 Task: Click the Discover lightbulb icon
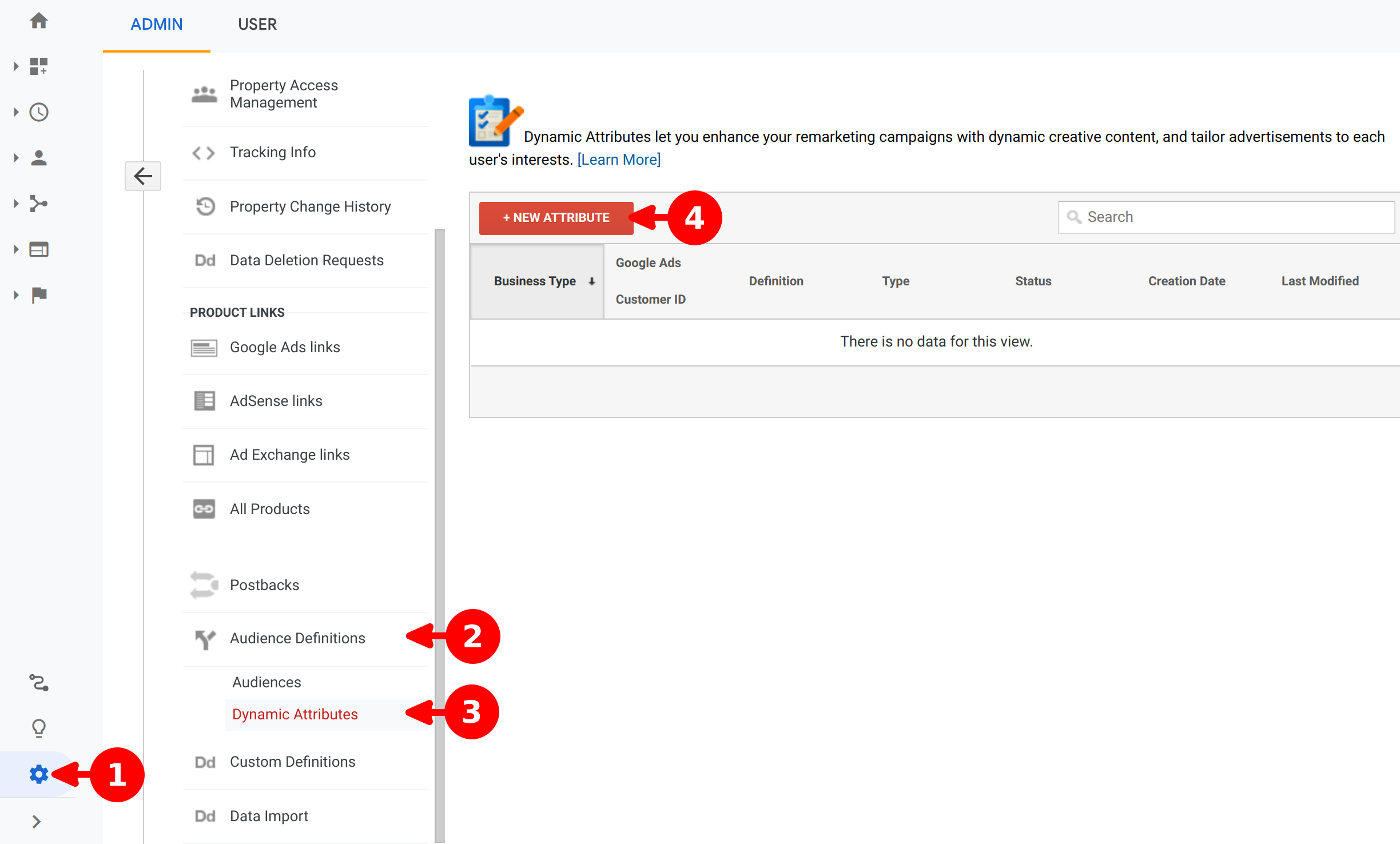tap(39, 728)
